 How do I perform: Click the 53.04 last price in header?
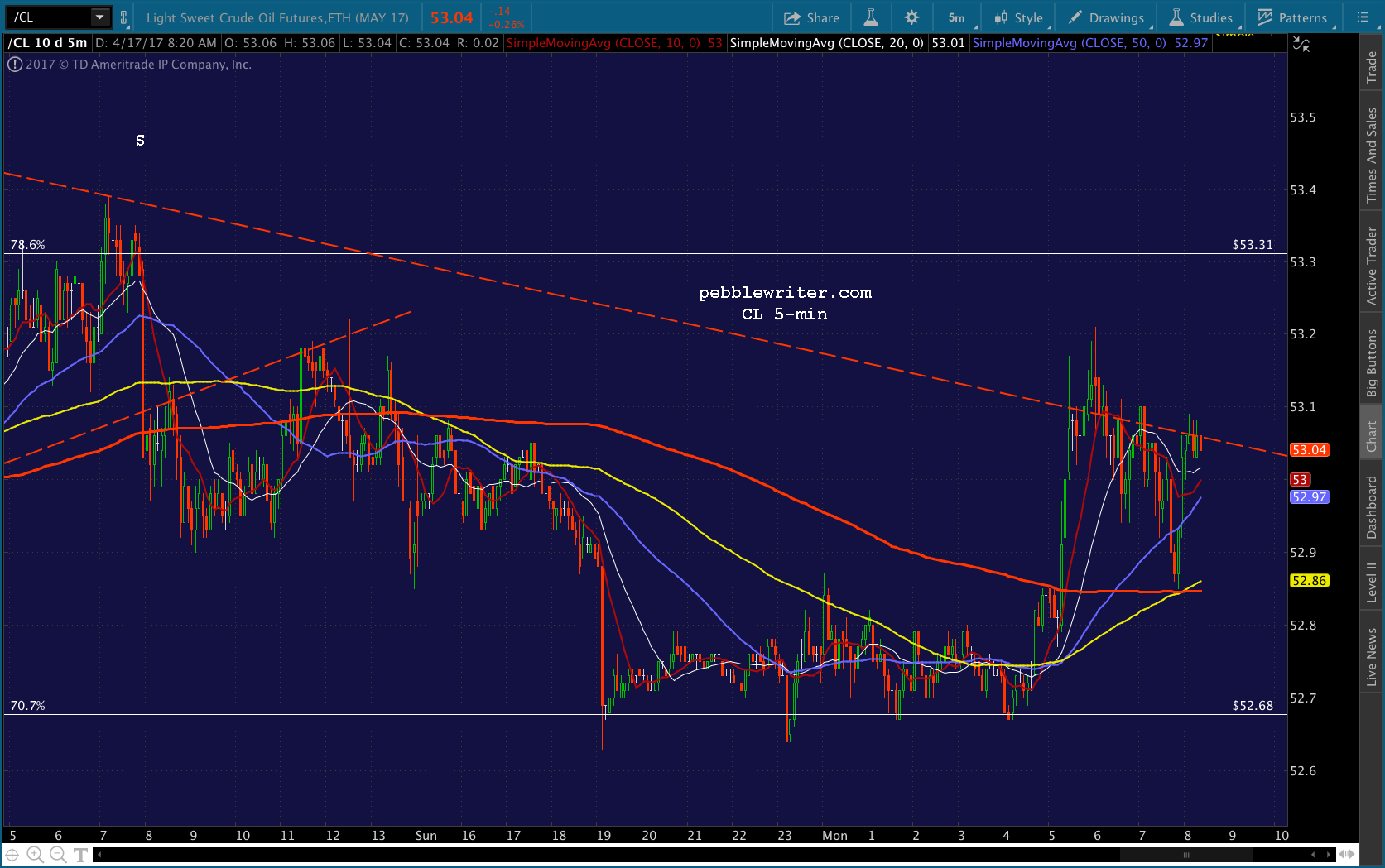(452, 17)
